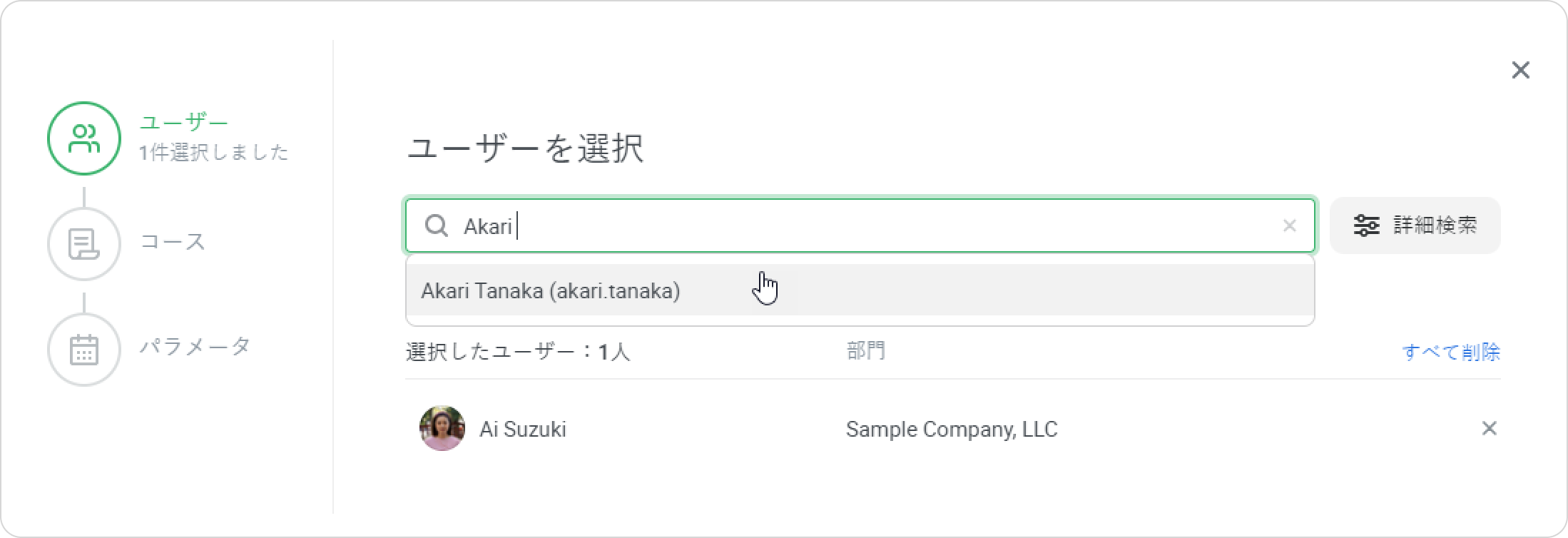Image resolution: width=1568 pixels, height=538 pixels.
Task: Clear the Akari search text
Action: [1289, 226]
